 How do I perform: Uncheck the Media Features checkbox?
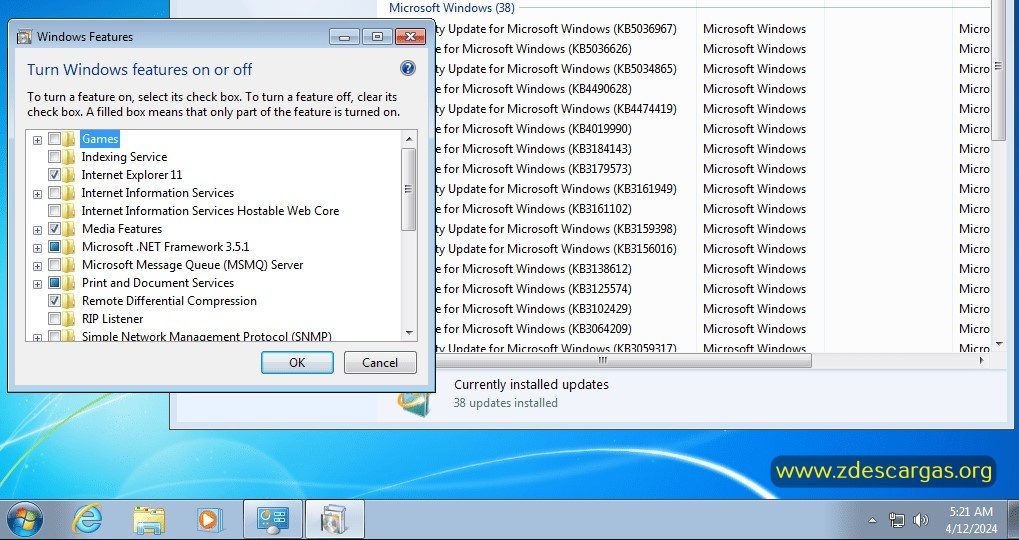tap(55, 229)
